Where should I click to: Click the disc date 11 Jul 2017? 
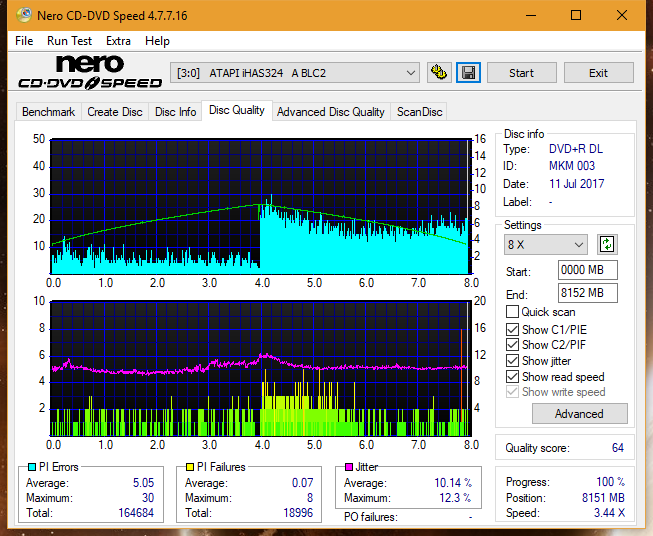pos(576,184)
